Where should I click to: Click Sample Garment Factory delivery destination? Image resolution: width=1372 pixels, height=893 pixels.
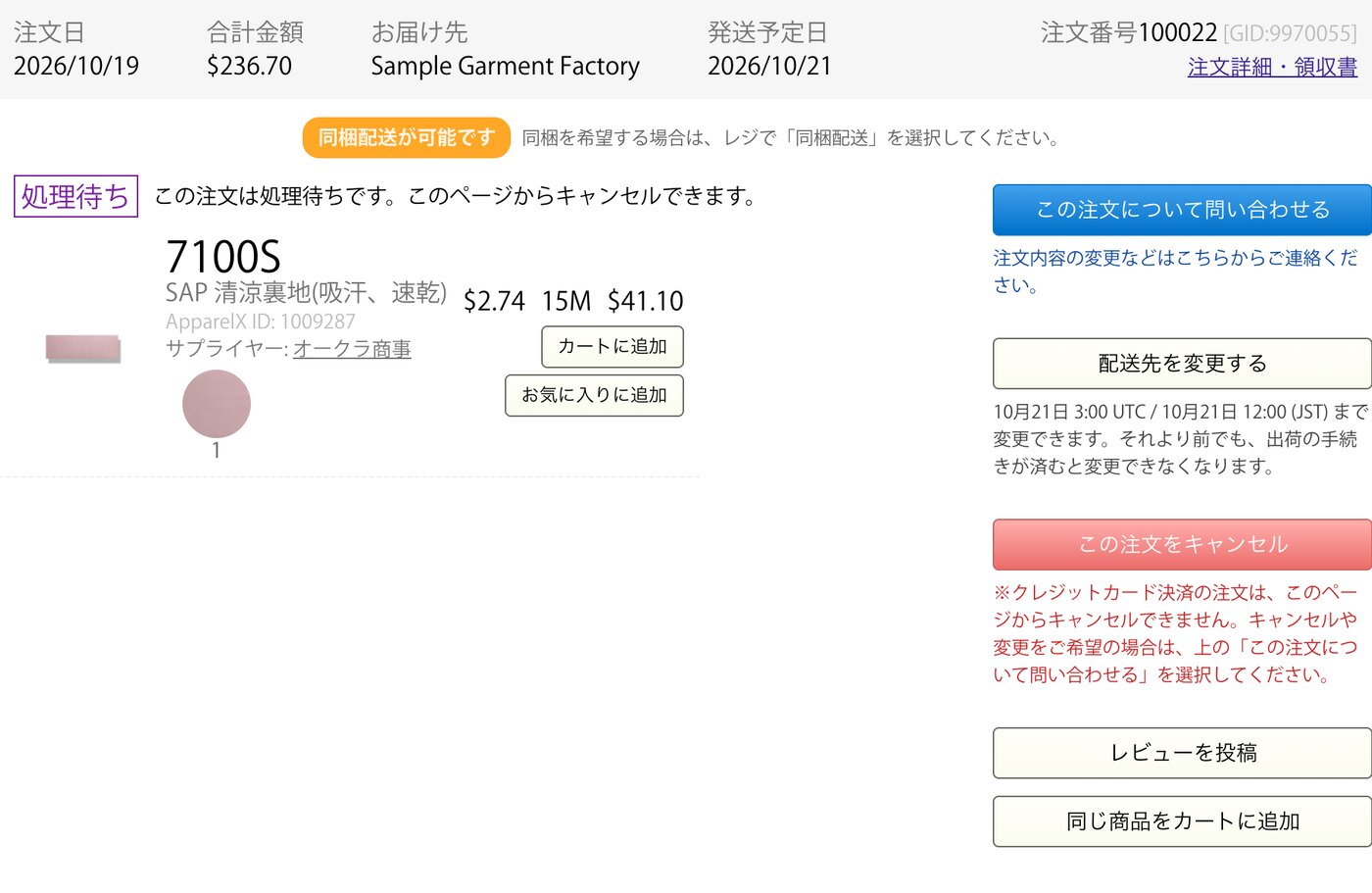[x=505, y=67]
